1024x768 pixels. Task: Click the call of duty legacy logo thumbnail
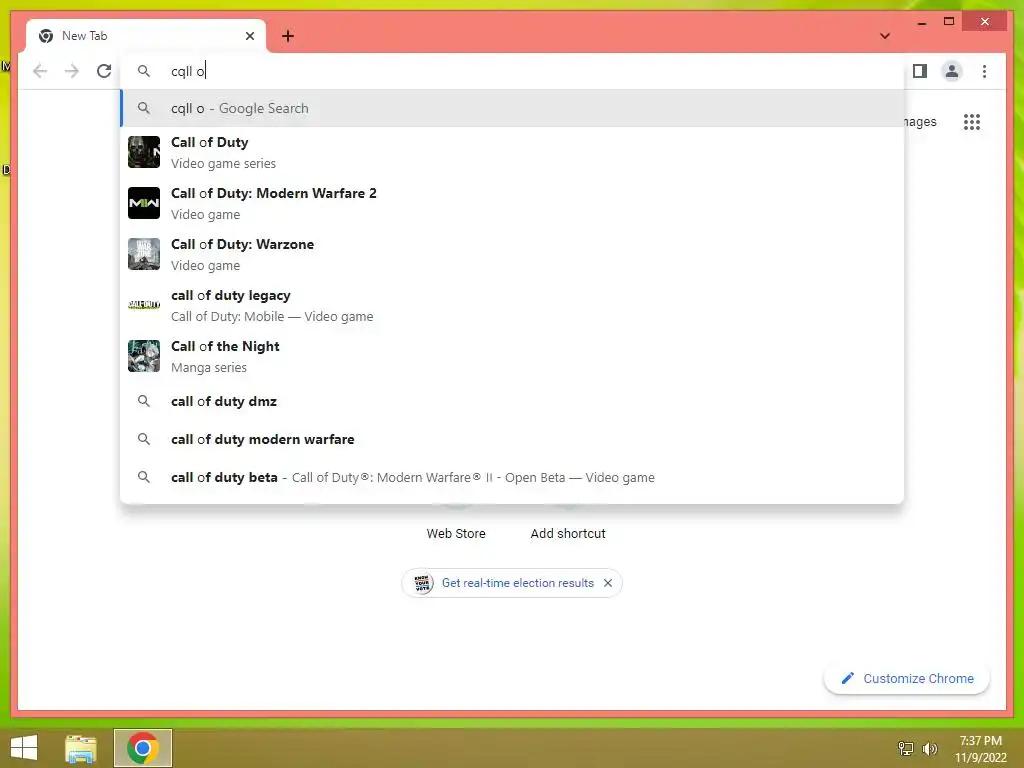pyautogui.click(x=144, y=305)
